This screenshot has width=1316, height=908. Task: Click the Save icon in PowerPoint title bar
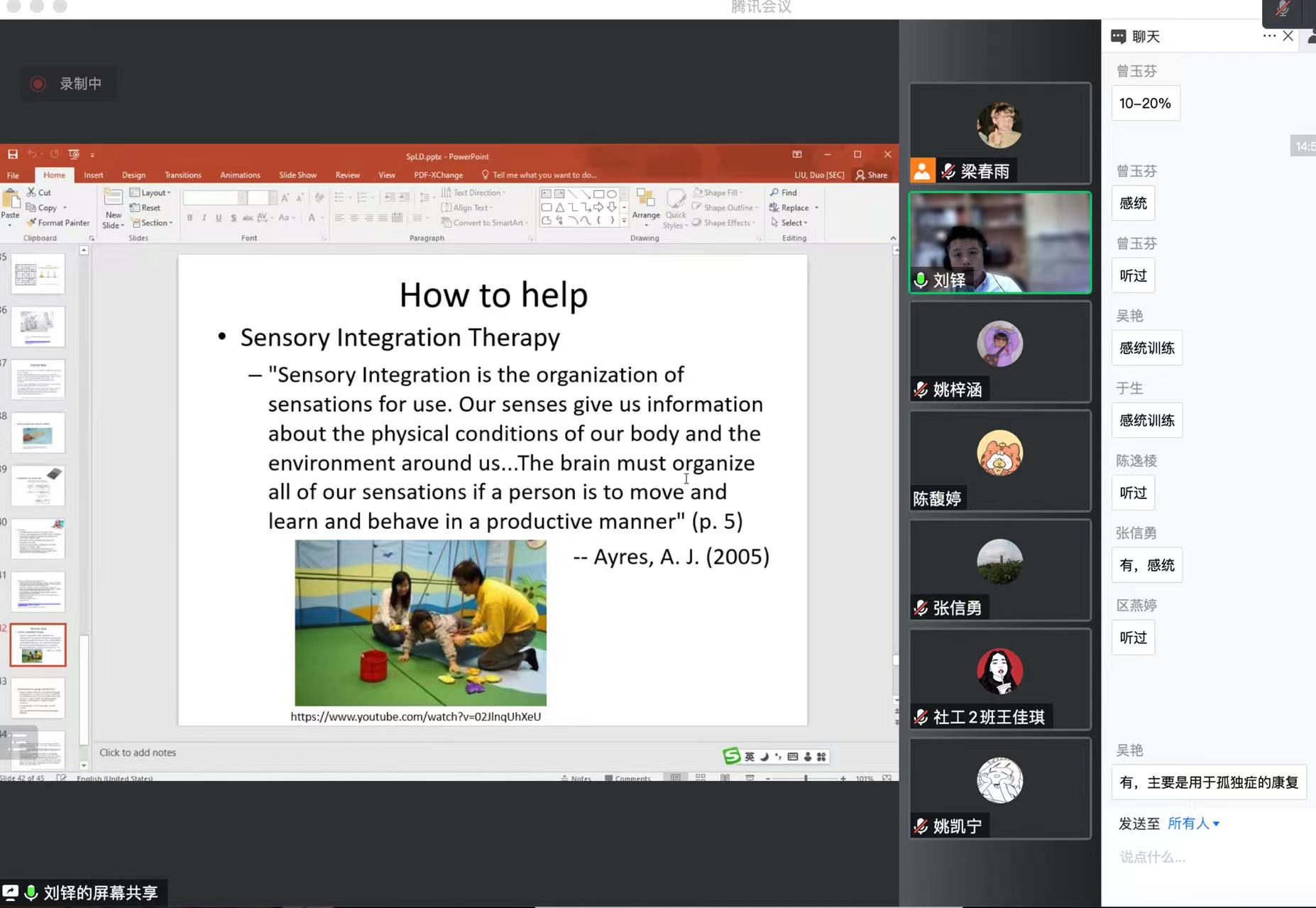click(x=13, y=155)
